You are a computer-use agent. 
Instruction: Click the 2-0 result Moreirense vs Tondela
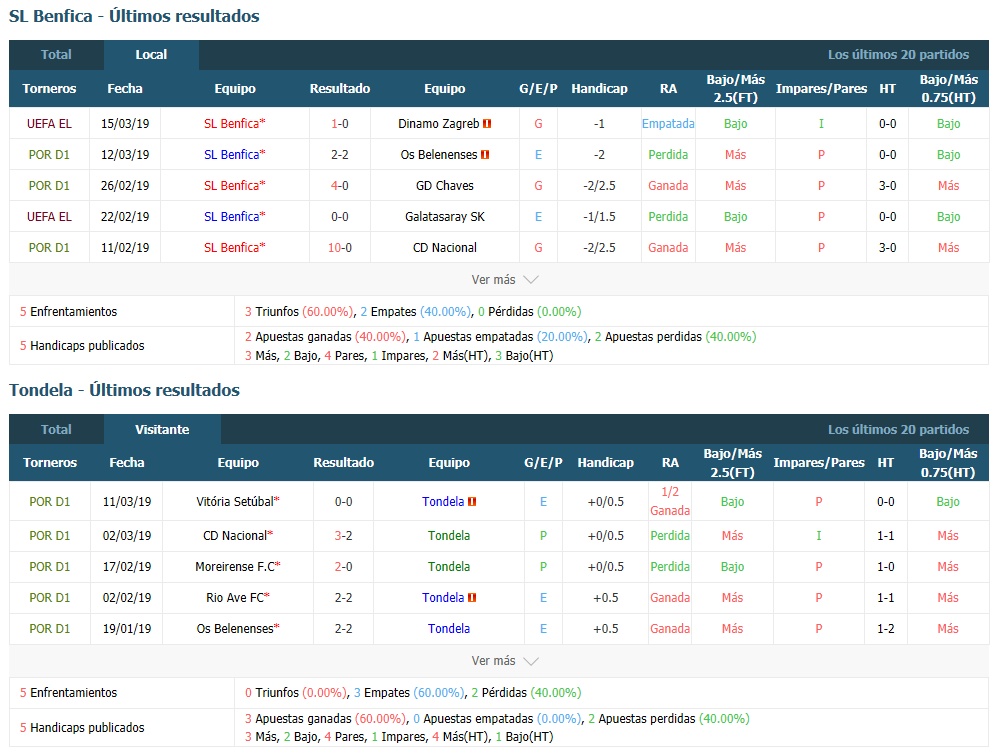click(x=343, y=567)
